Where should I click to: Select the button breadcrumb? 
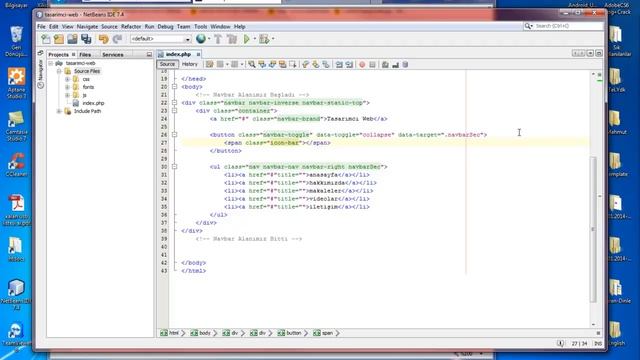(290, 333)
